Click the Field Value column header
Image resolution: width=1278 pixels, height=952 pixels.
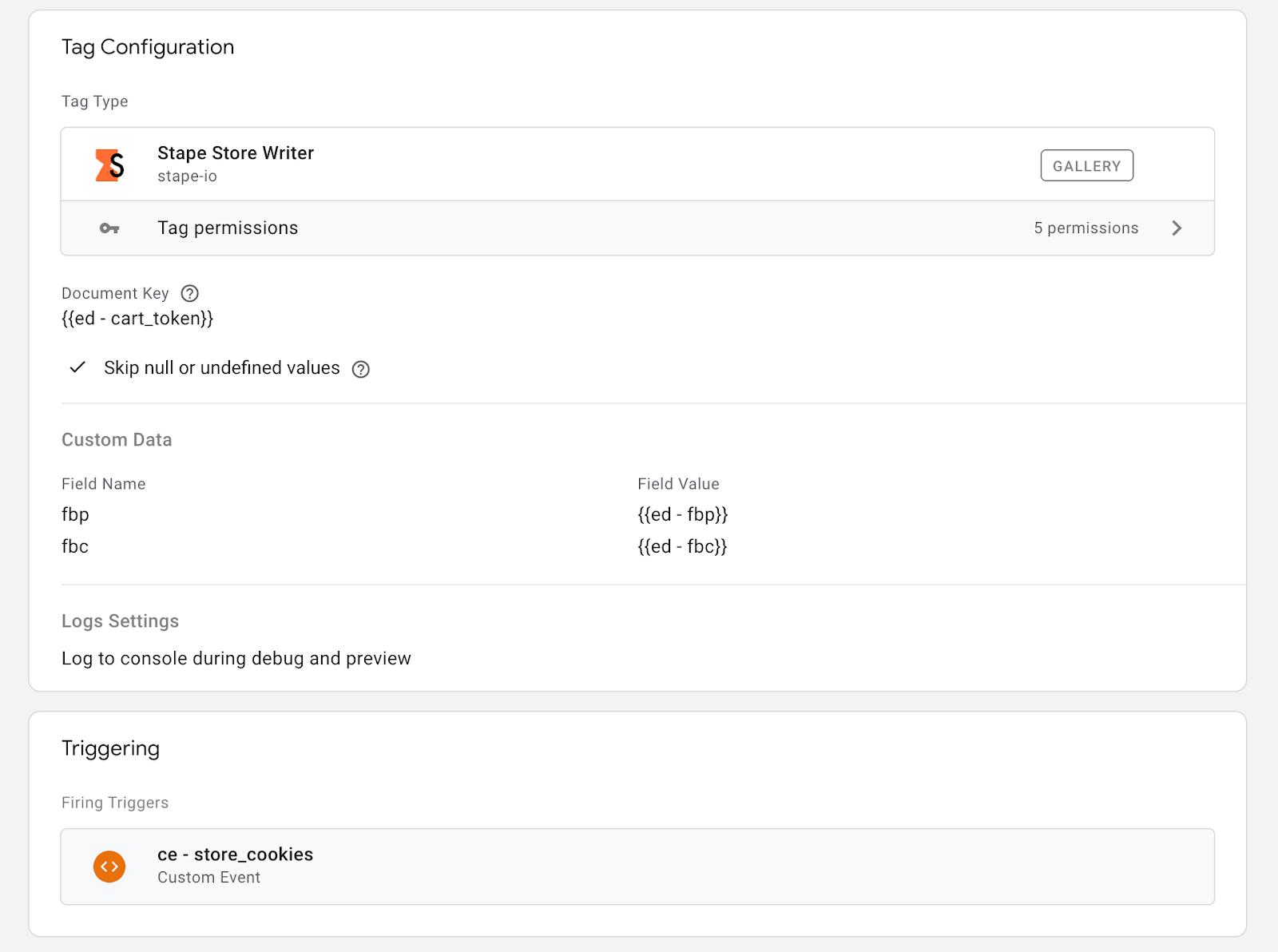pos(678,484)
